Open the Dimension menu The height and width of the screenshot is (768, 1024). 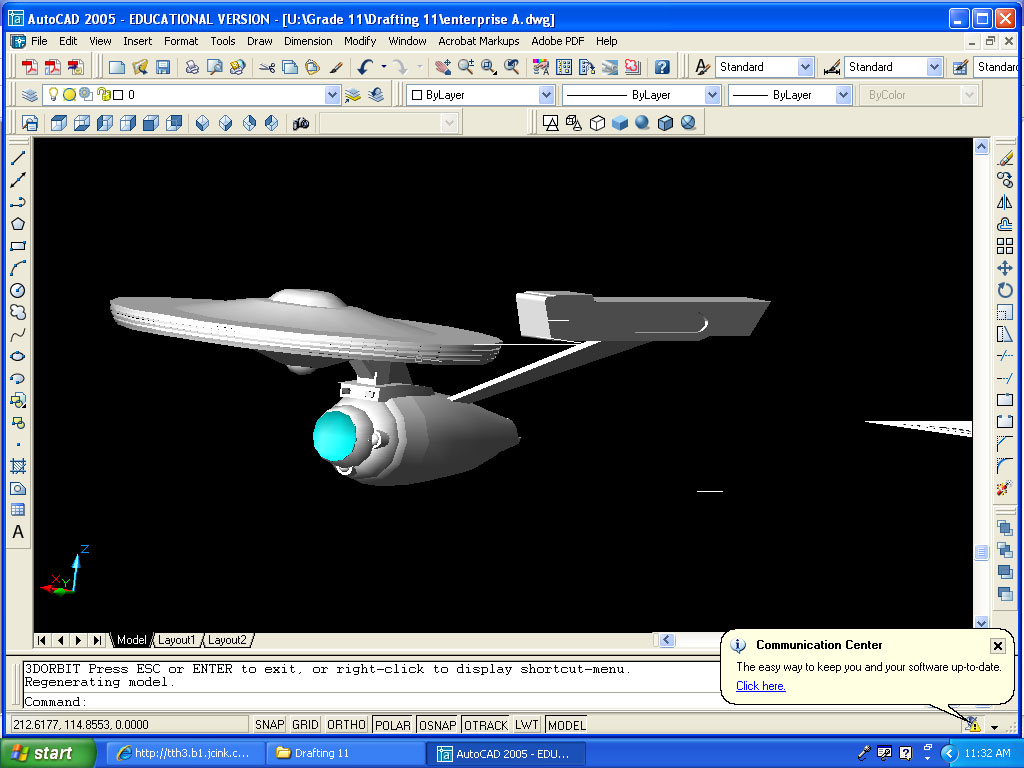pos(307,41)
